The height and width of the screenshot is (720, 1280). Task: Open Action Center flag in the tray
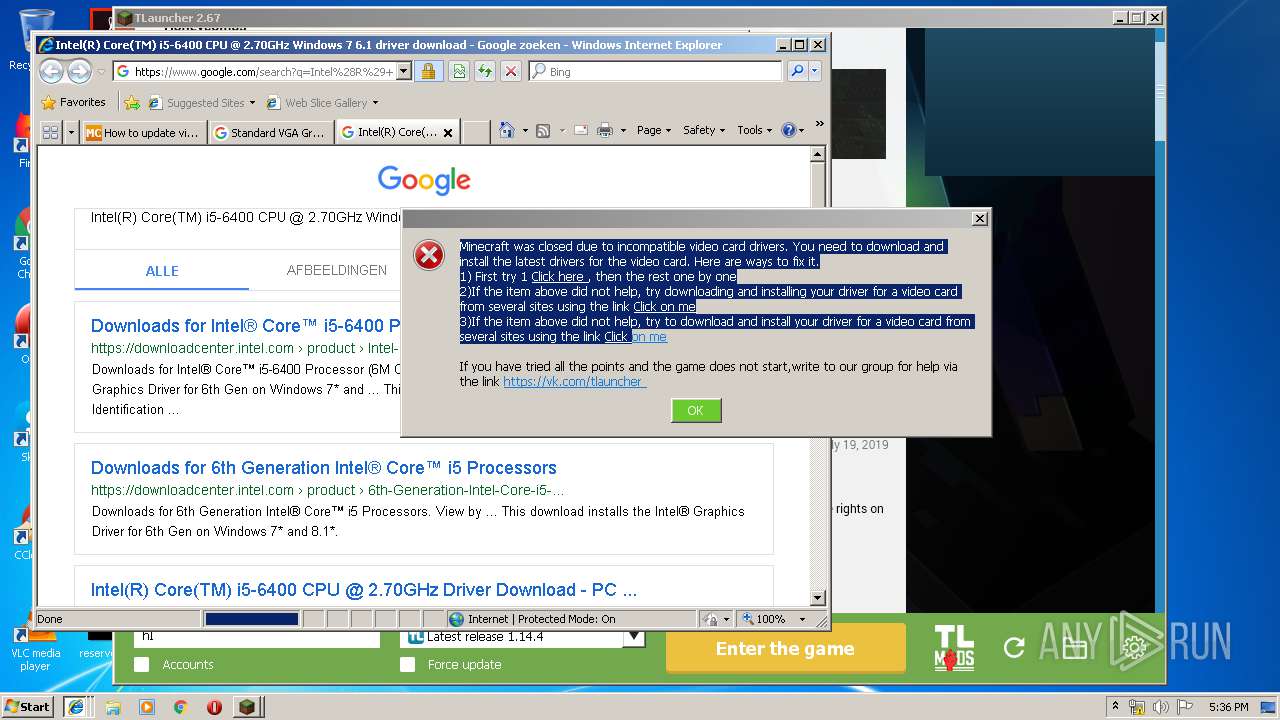click(1184, 707)
